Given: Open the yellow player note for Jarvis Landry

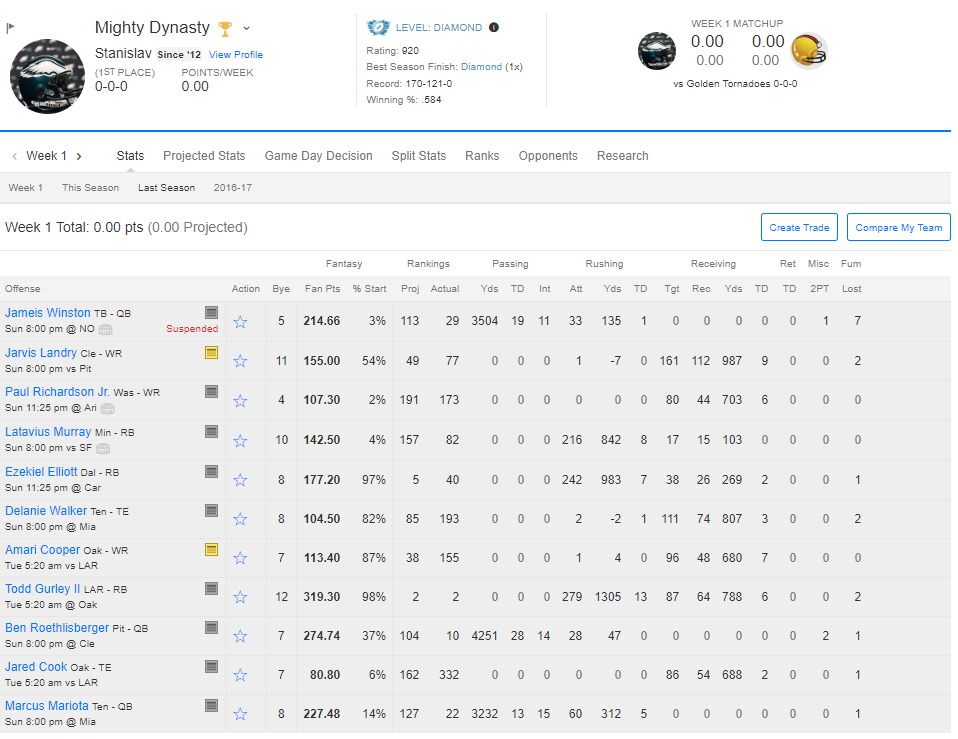Looking at the screenshot, I should pos(211,352).
